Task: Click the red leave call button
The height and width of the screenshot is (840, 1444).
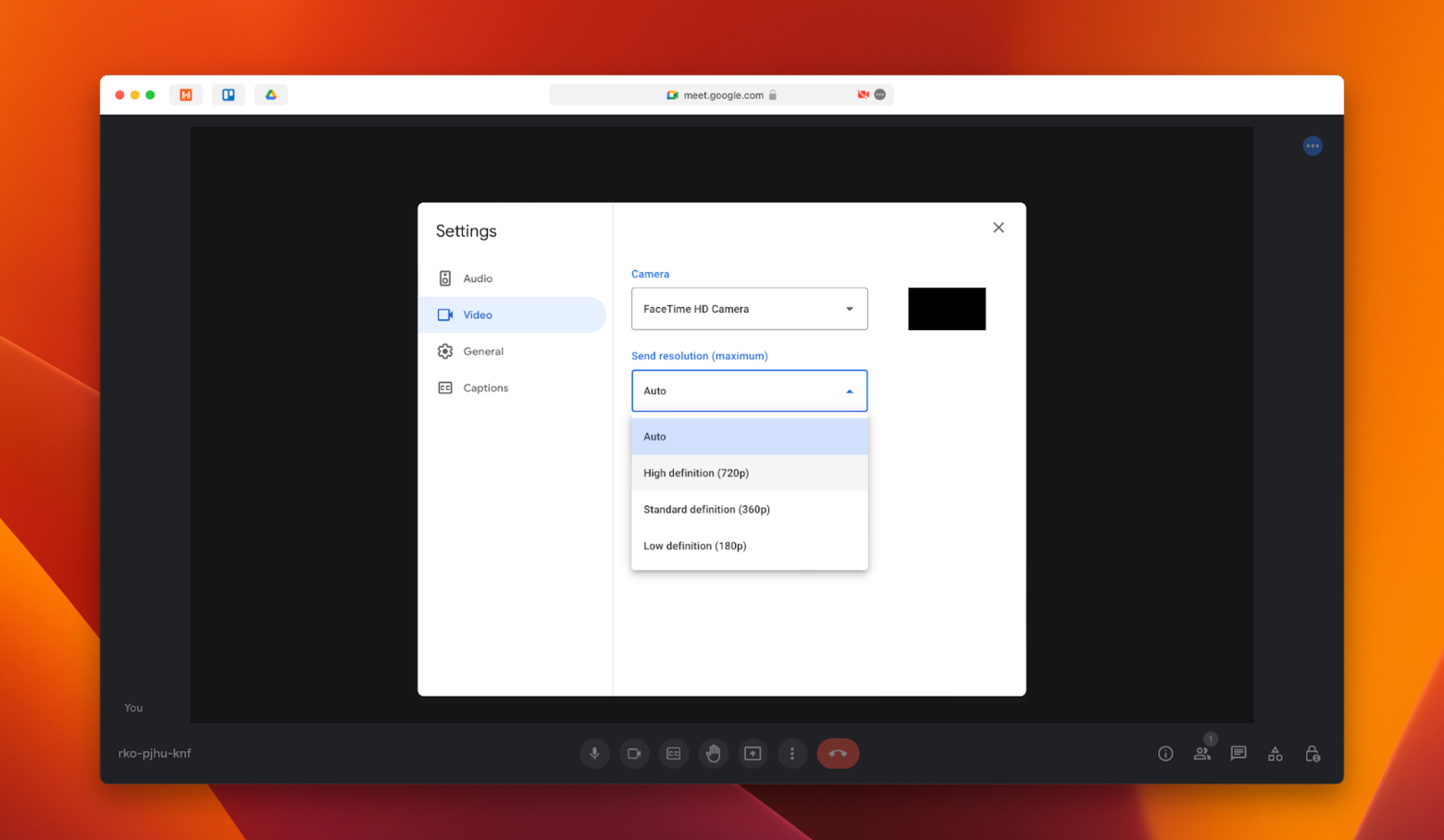Action: pos(838,754)
